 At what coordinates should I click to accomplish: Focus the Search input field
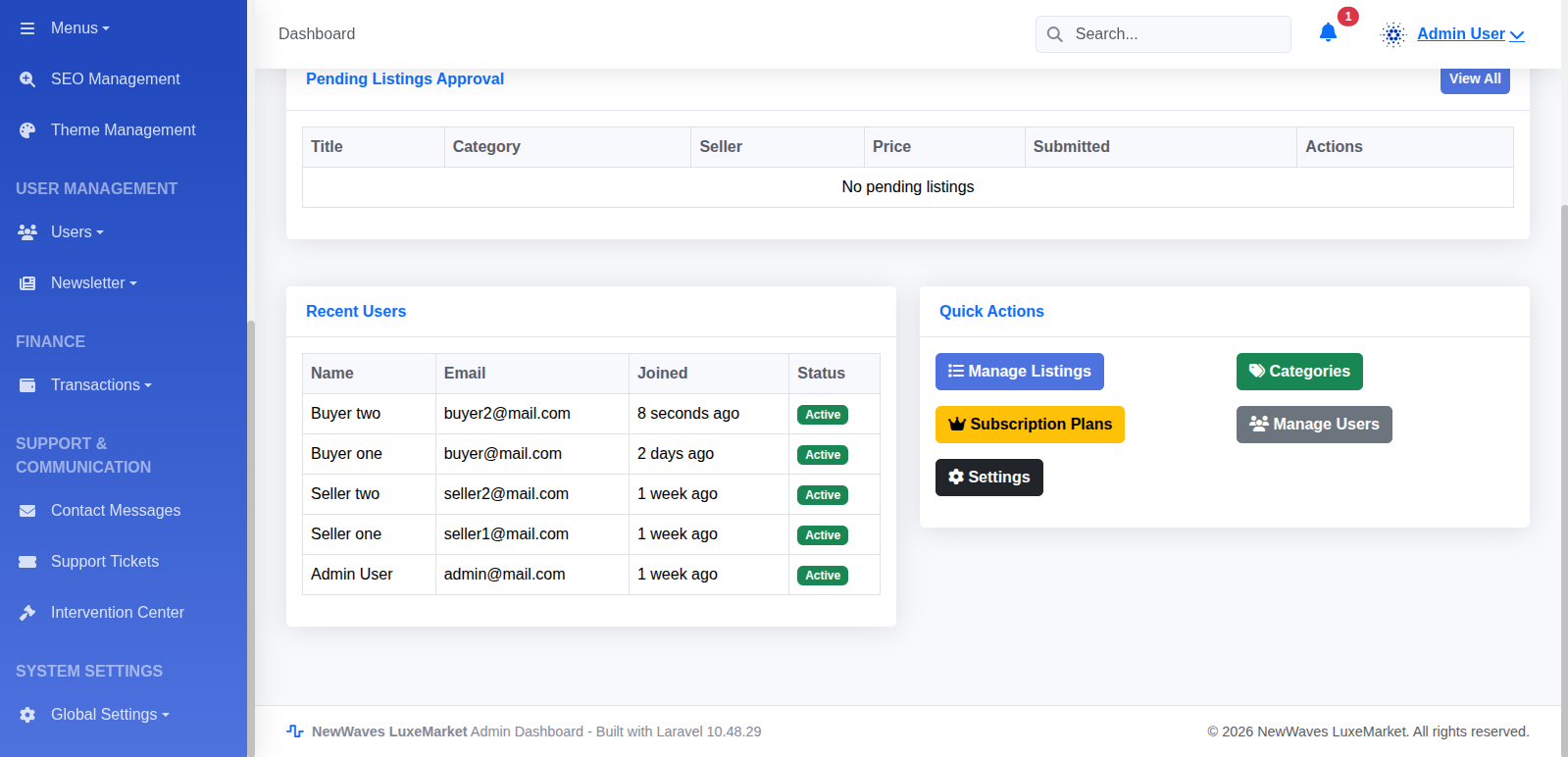tap(1163, 34)
